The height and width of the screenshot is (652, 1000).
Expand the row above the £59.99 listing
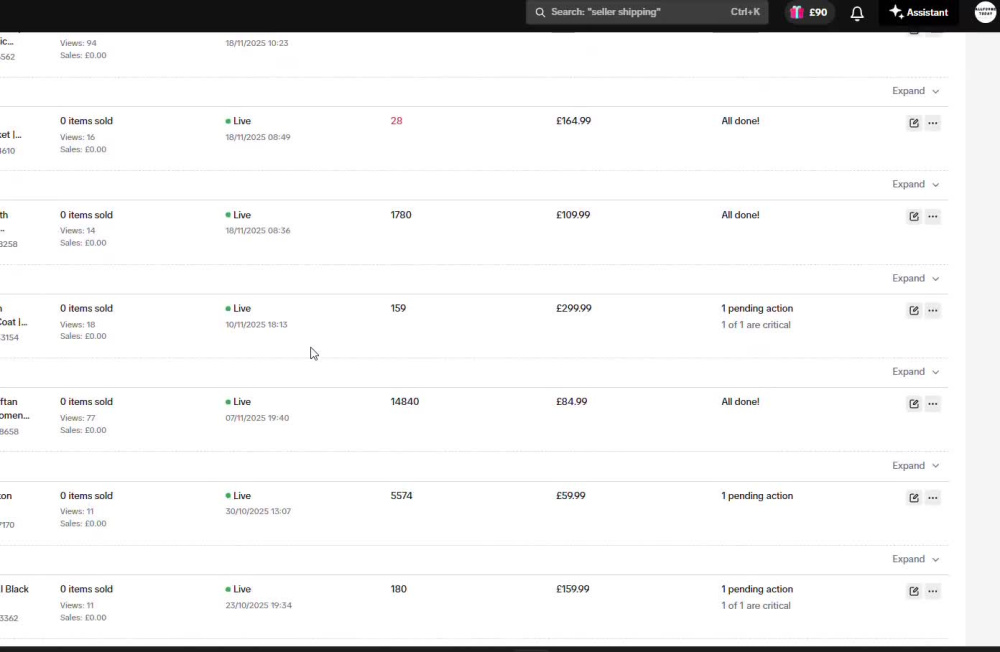pyautogui.click(x=915, y=466)
